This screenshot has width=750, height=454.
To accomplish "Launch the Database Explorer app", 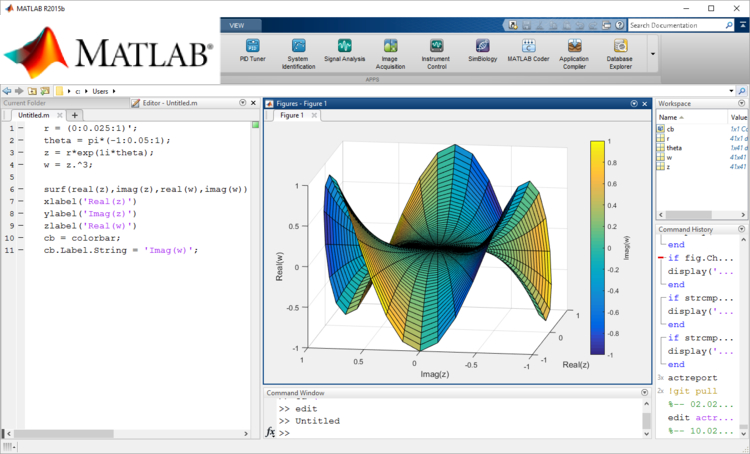I will (x=620, y=50).
